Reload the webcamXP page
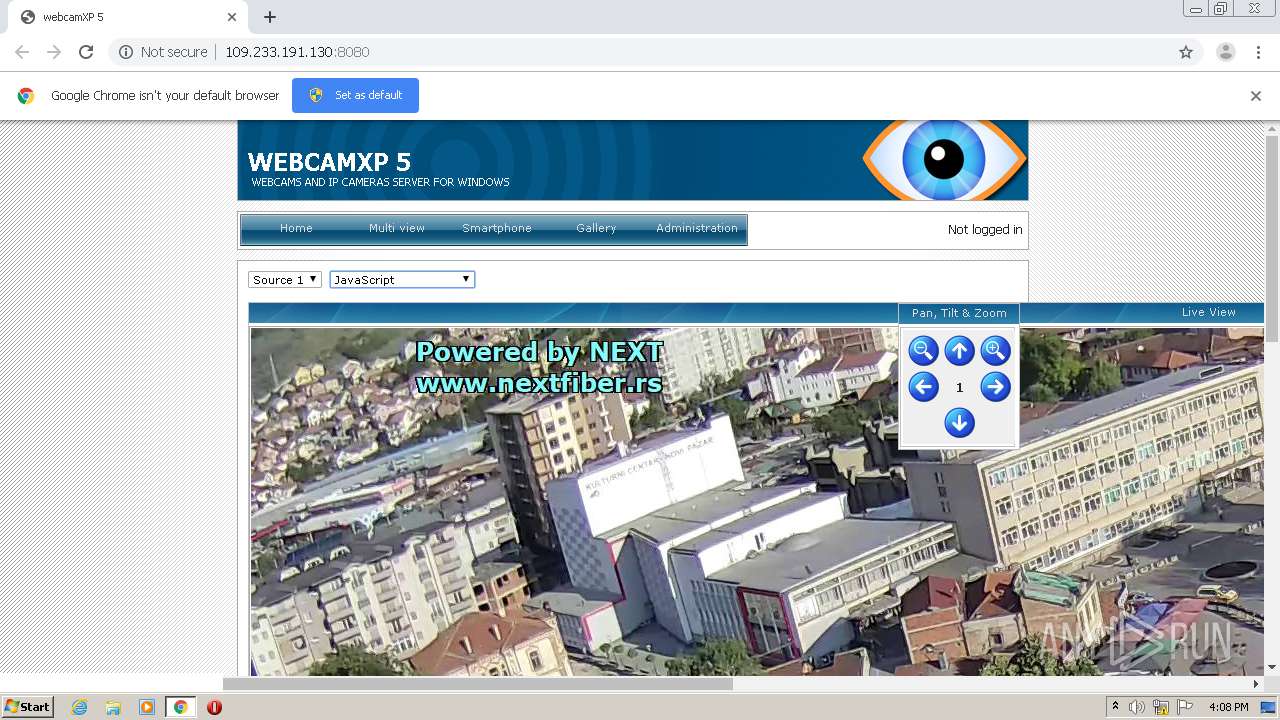The width and height of the screenshot is (1280, 720). click(x=86, y=52)
